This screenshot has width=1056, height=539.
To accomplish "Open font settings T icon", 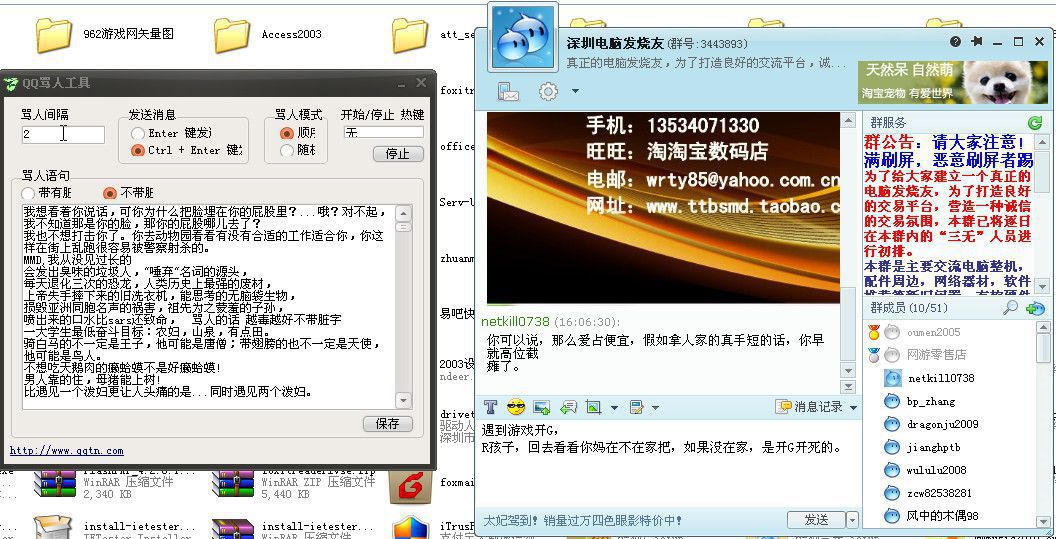I will [490, 407].
